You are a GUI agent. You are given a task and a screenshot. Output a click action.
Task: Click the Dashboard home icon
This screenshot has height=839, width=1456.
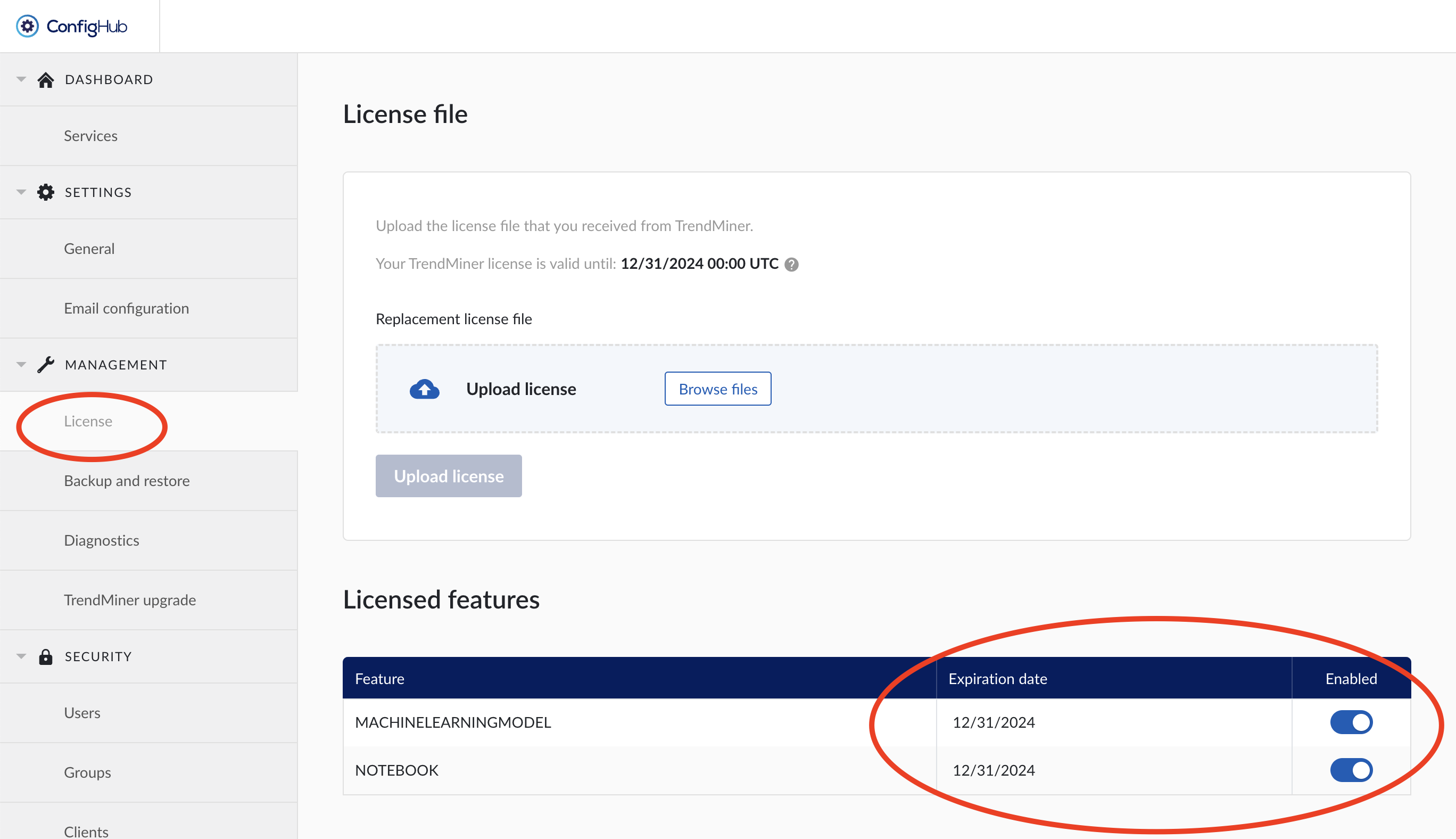[46, 79]
